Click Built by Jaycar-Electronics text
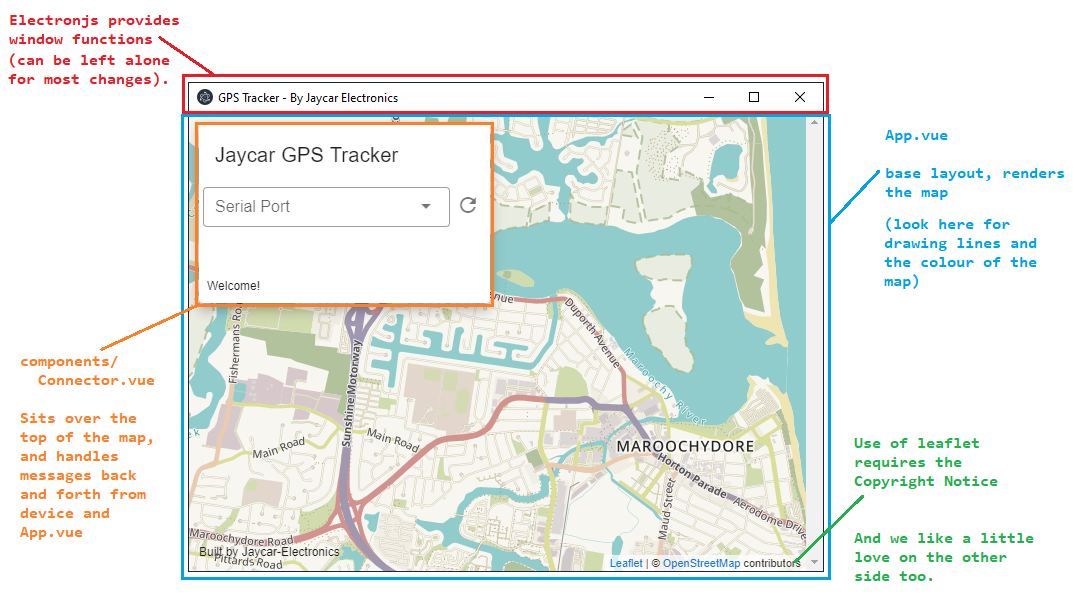Image resolution: width=1074 pixels, height=597 pixels. 269,552
